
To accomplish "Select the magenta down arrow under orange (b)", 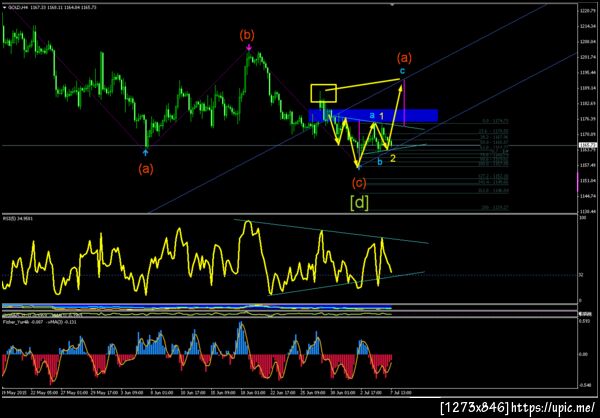I will (249, 48).
